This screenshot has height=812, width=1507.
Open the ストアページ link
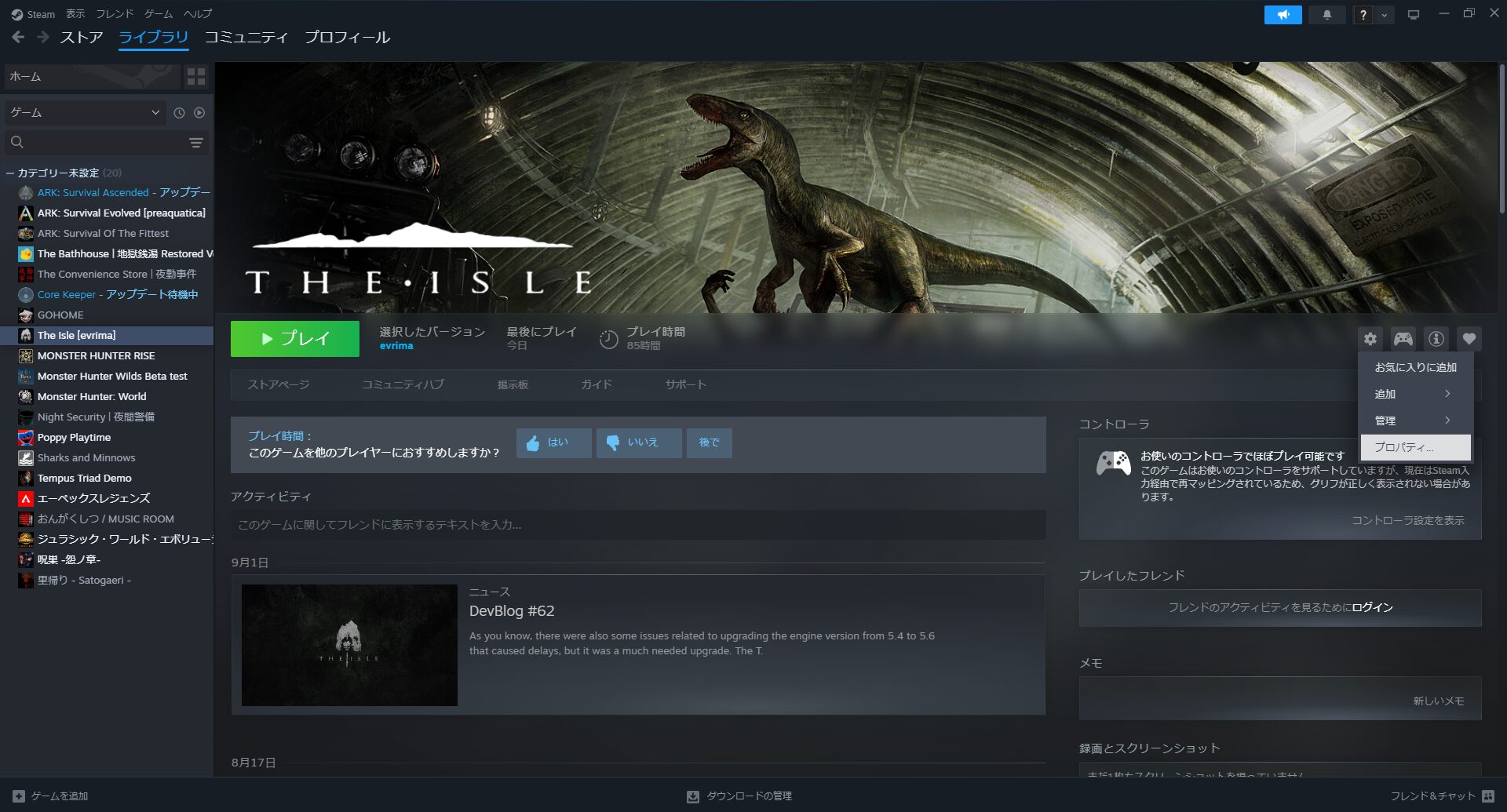click(279, 384)
